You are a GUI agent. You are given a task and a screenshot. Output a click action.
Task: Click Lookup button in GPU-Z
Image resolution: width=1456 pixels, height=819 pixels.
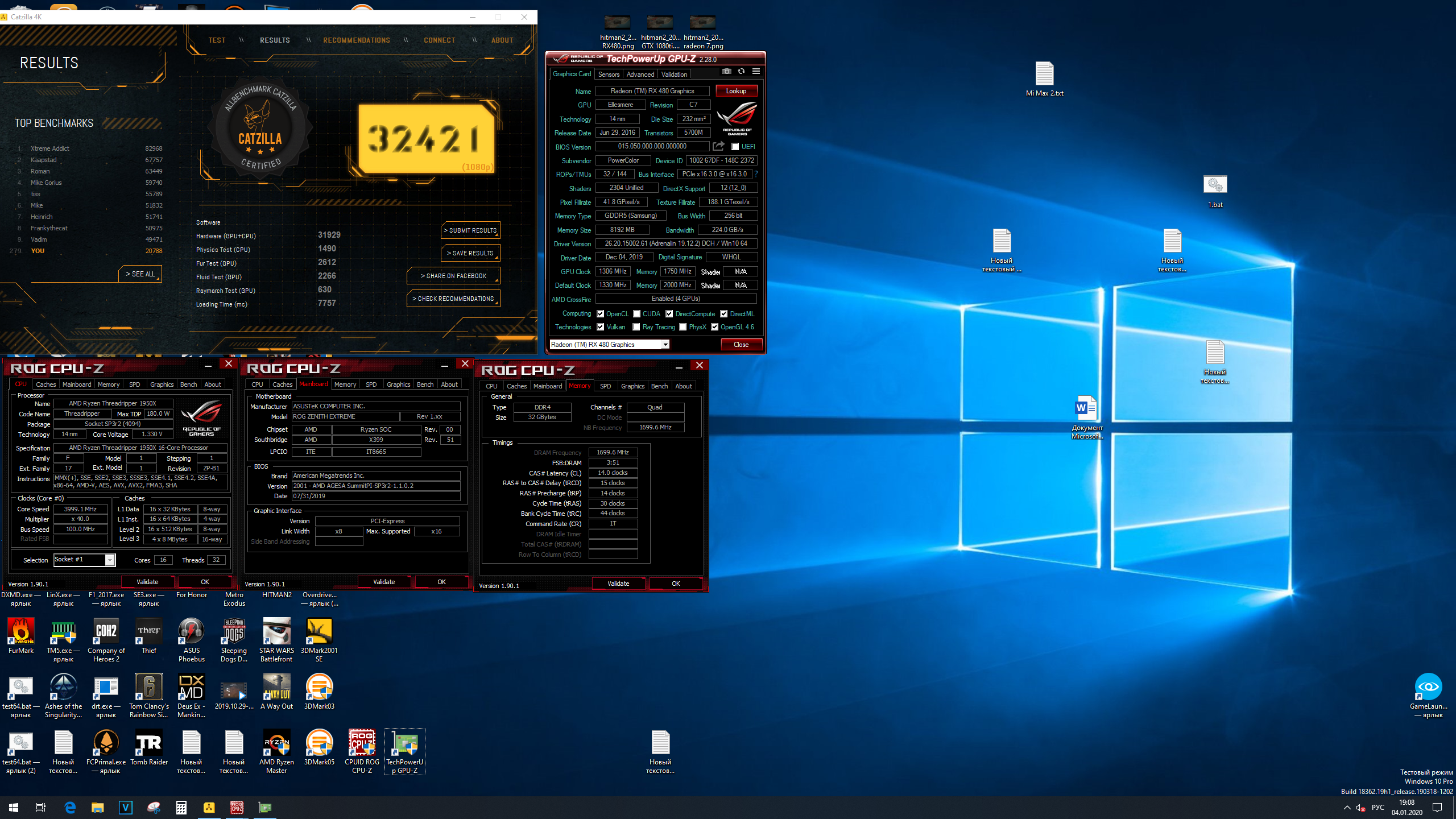coord(736,91)
